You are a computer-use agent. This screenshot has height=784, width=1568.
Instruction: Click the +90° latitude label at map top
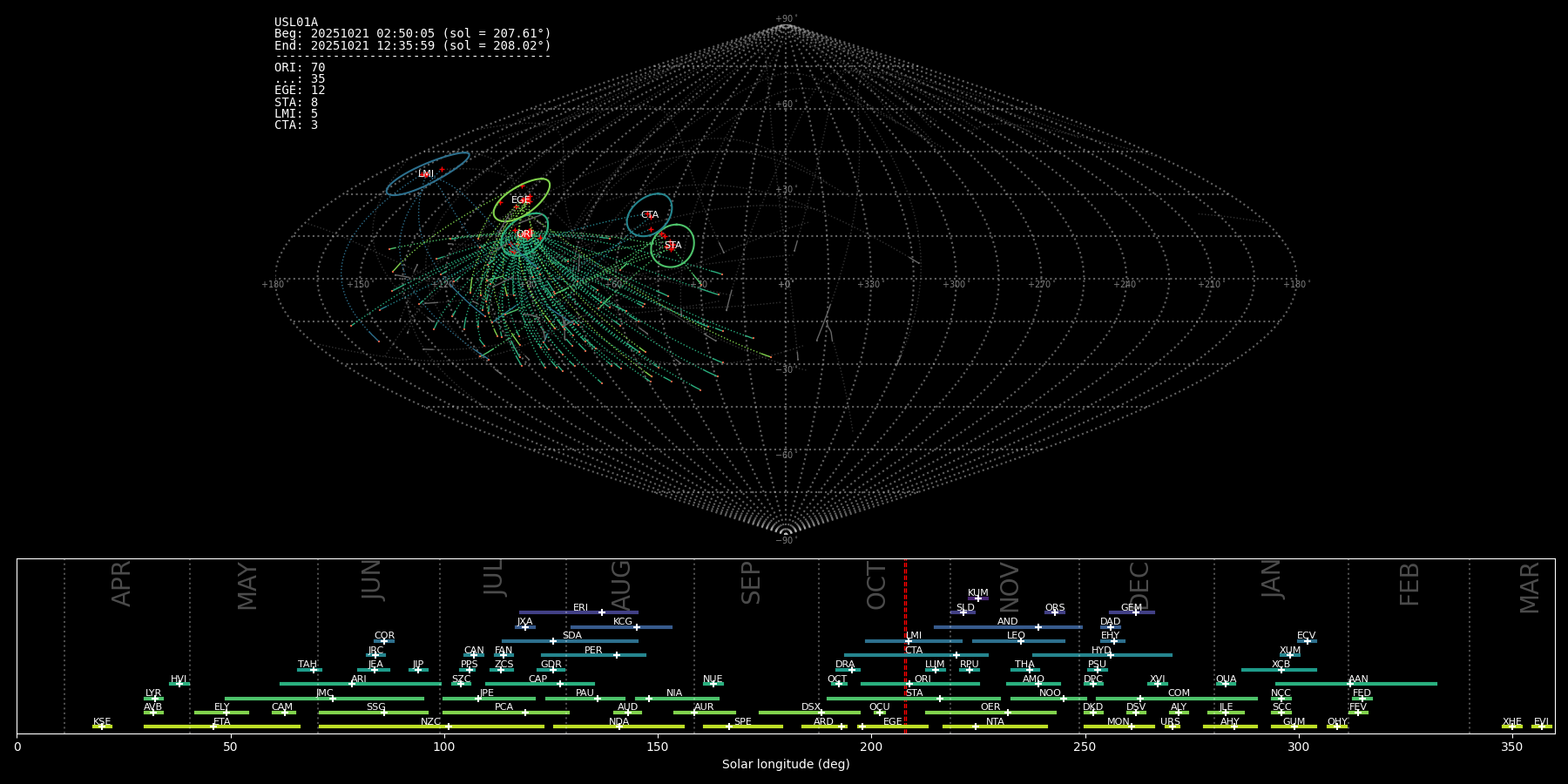coord(786,19)
